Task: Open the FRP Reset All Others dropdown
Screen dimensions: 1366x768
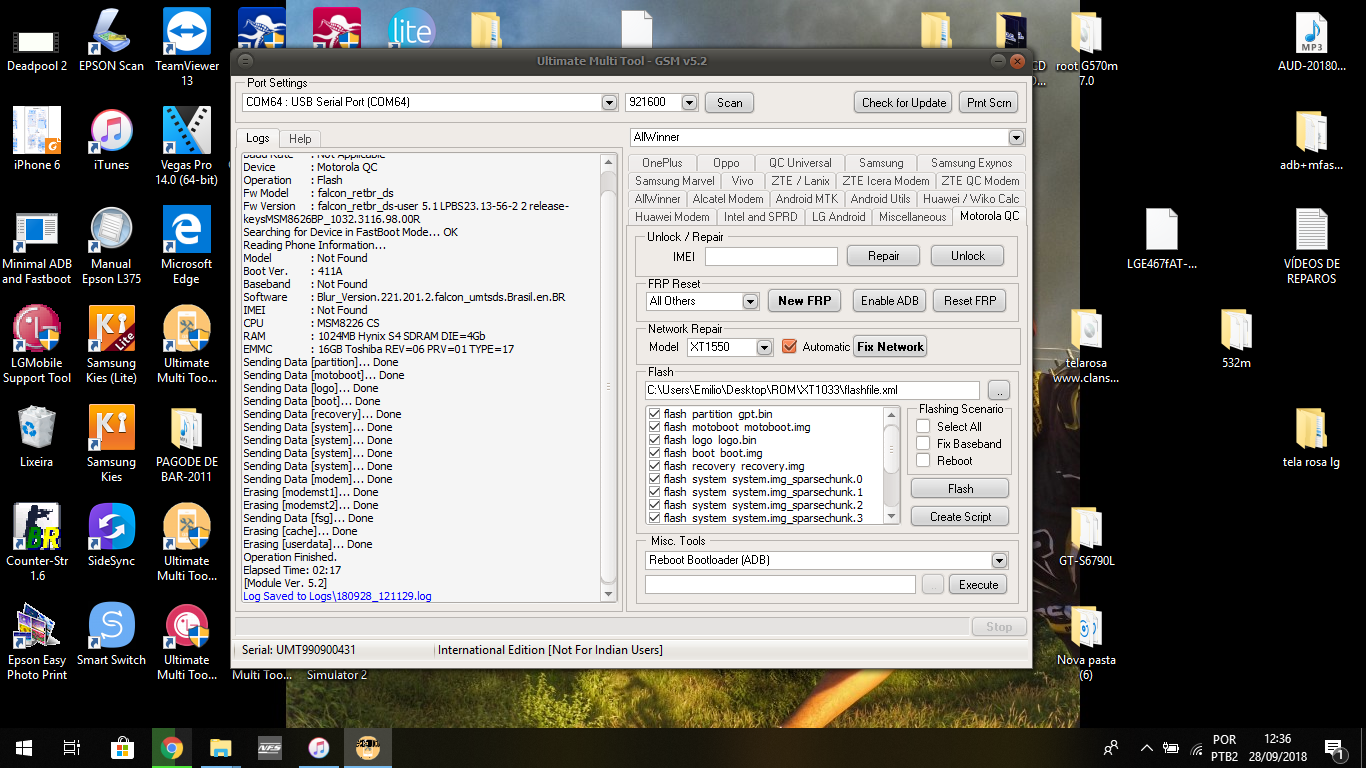Action: (x=751, y=301)
